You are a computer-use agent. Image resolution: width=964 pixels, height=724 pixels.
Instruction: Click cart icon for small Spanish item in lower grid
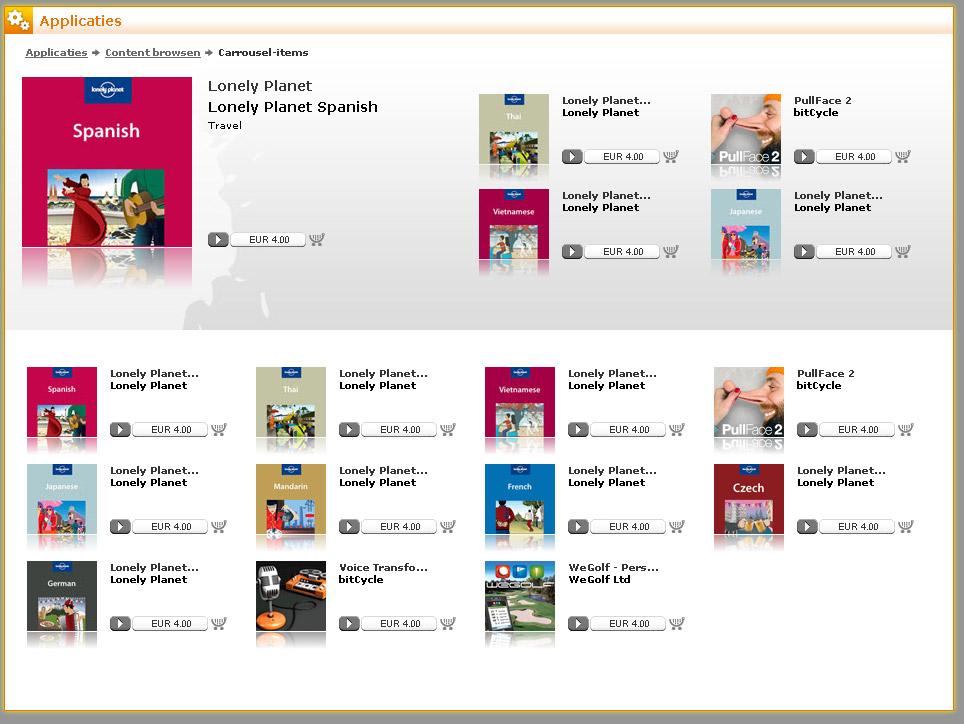[219, 429]
